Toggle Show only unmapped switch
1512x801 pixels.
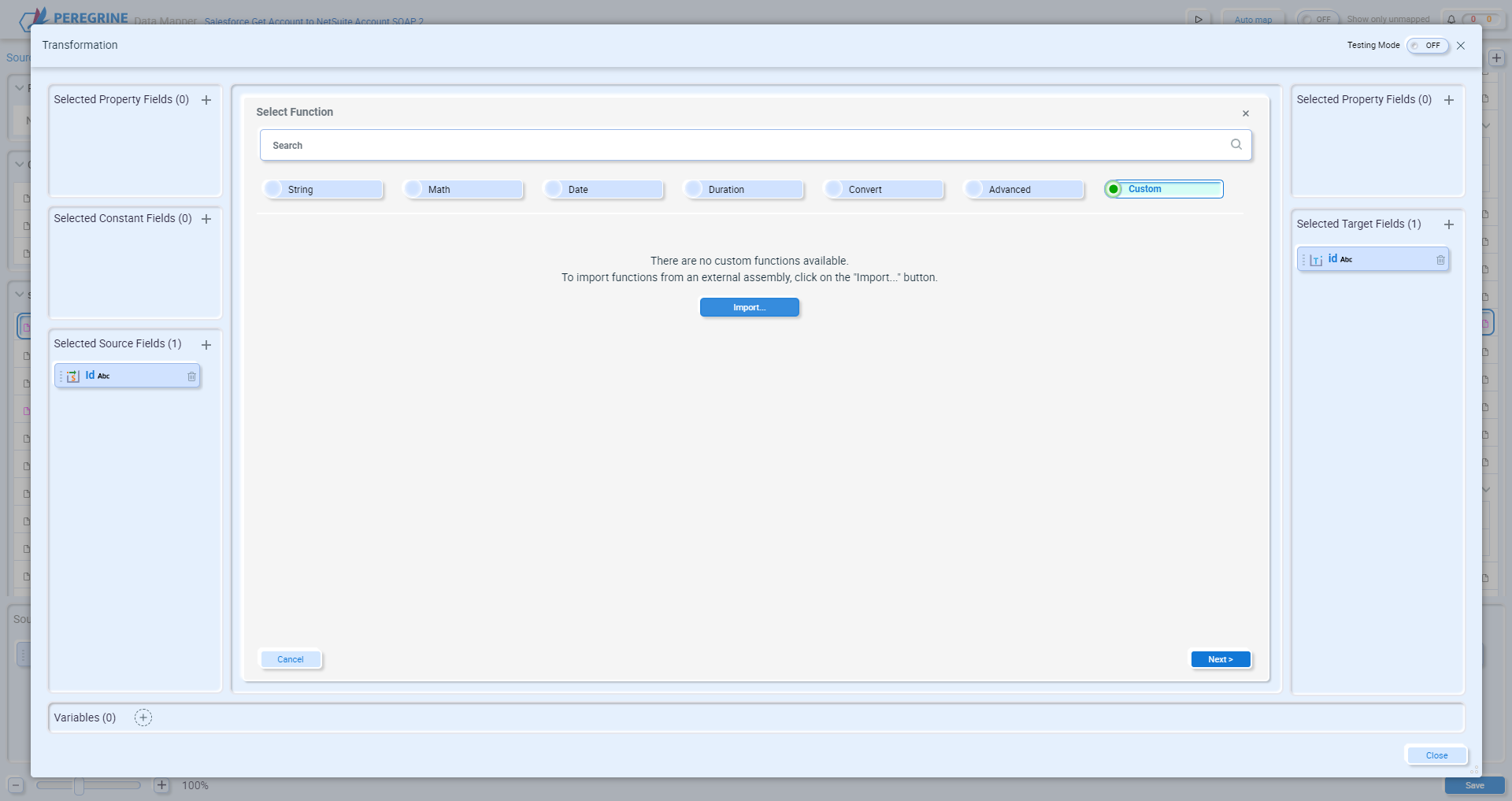coord(1318,19)
